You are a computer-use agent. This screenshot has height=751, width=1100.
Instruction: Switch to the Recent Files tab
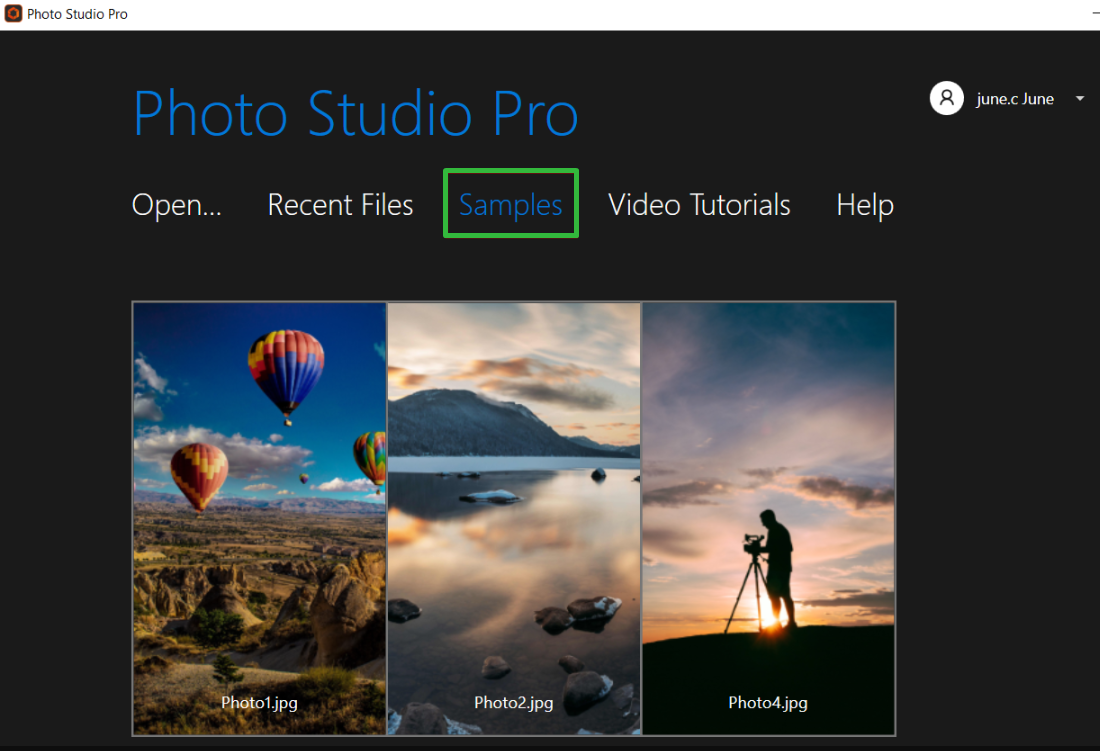tap(340, 205)
